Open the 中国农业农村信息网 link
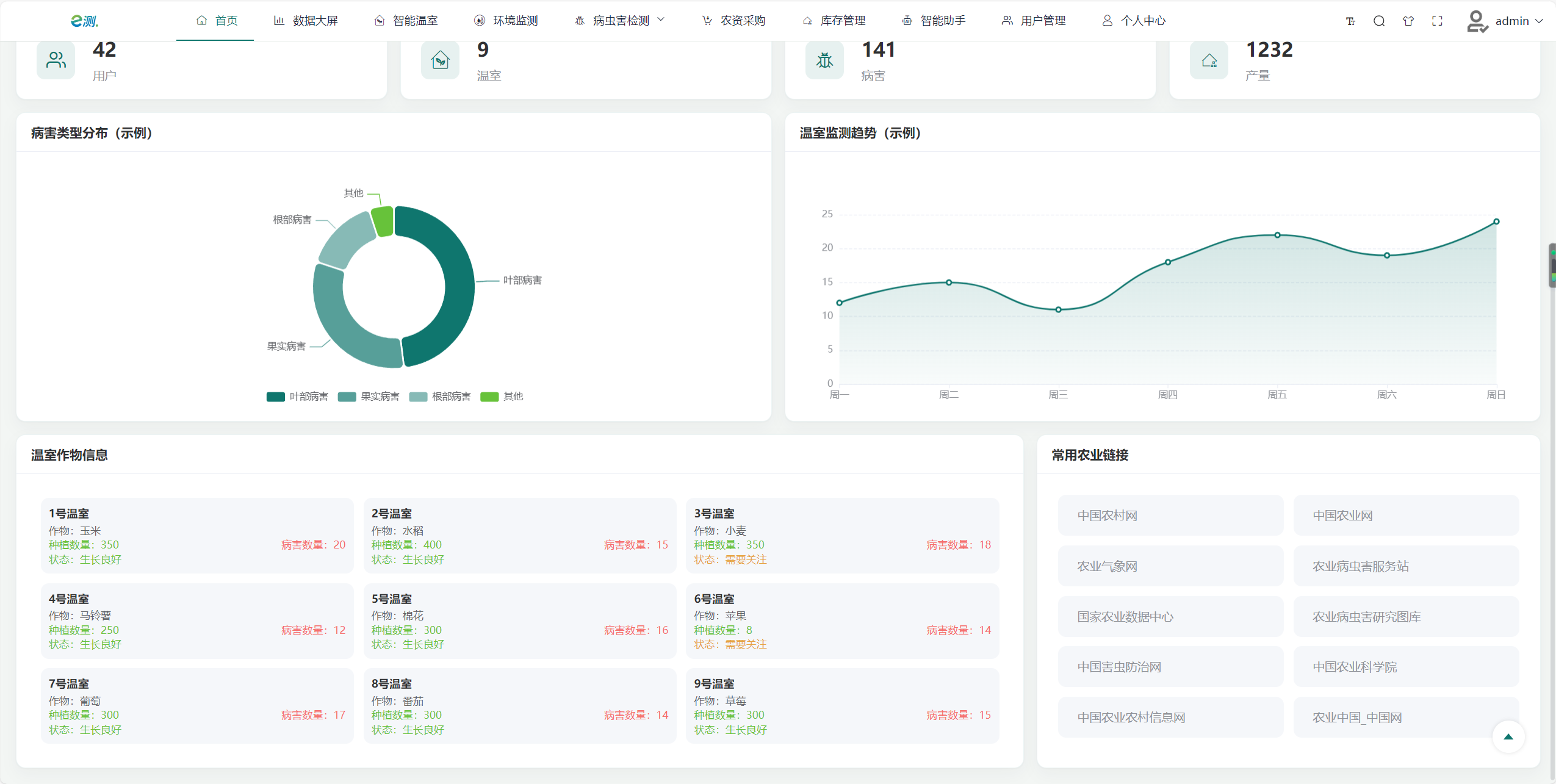This screenshot has height=784, width=1556. point(1170,717)
